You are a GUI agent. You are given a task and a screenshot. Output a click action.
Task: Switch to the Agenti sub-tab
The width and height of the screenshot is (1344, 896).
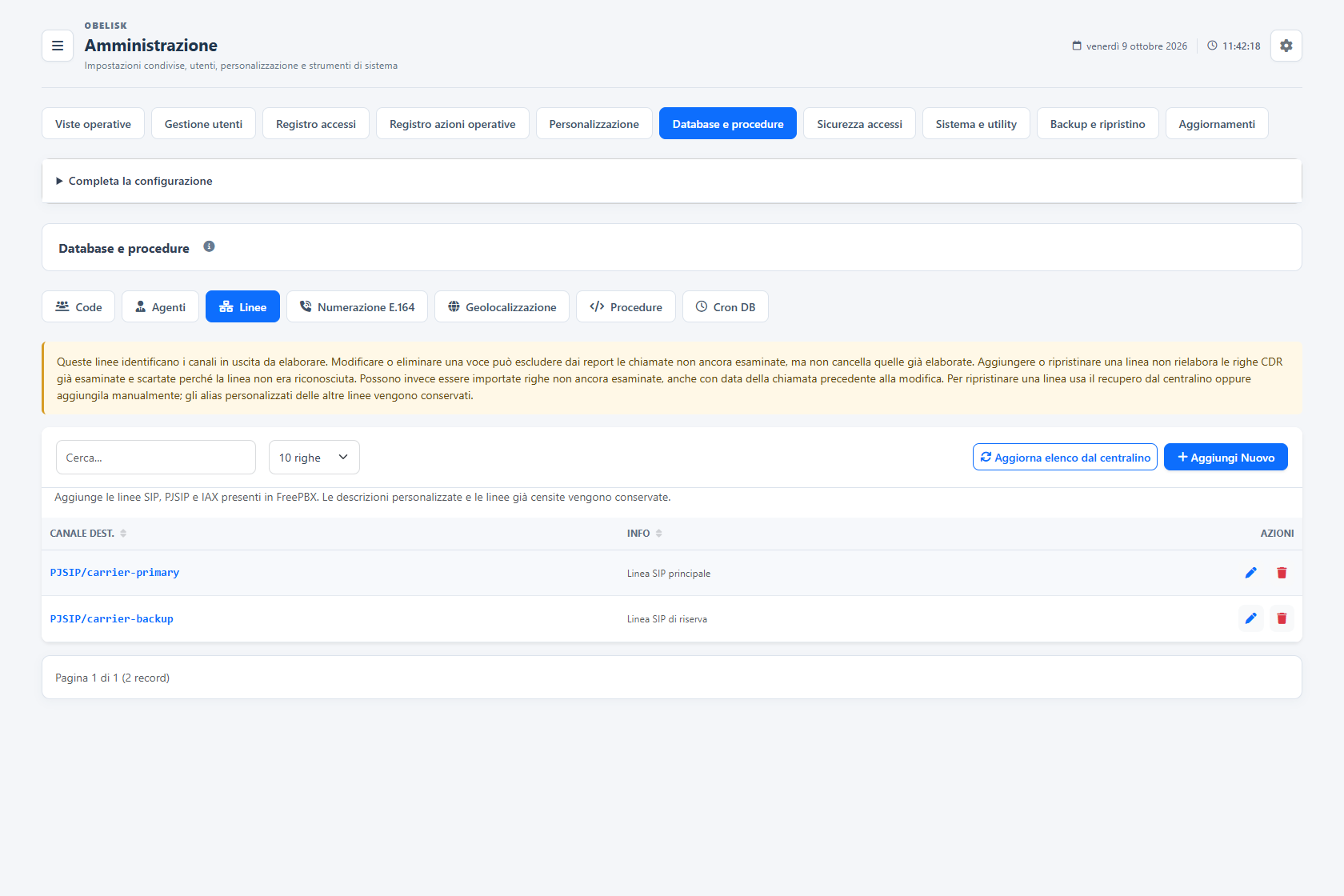coord(160,306)
